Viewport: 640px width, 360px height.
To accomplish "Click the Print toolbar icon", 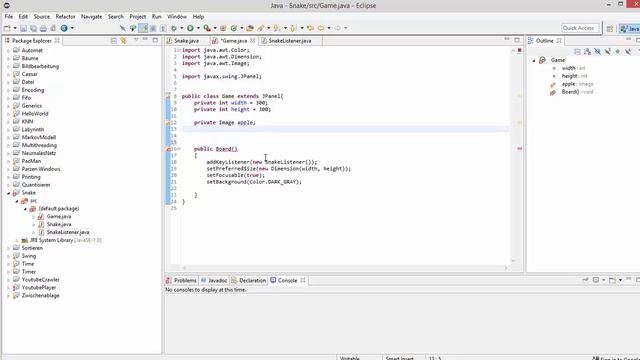I will pyautogui.click(x=43, y=28).
